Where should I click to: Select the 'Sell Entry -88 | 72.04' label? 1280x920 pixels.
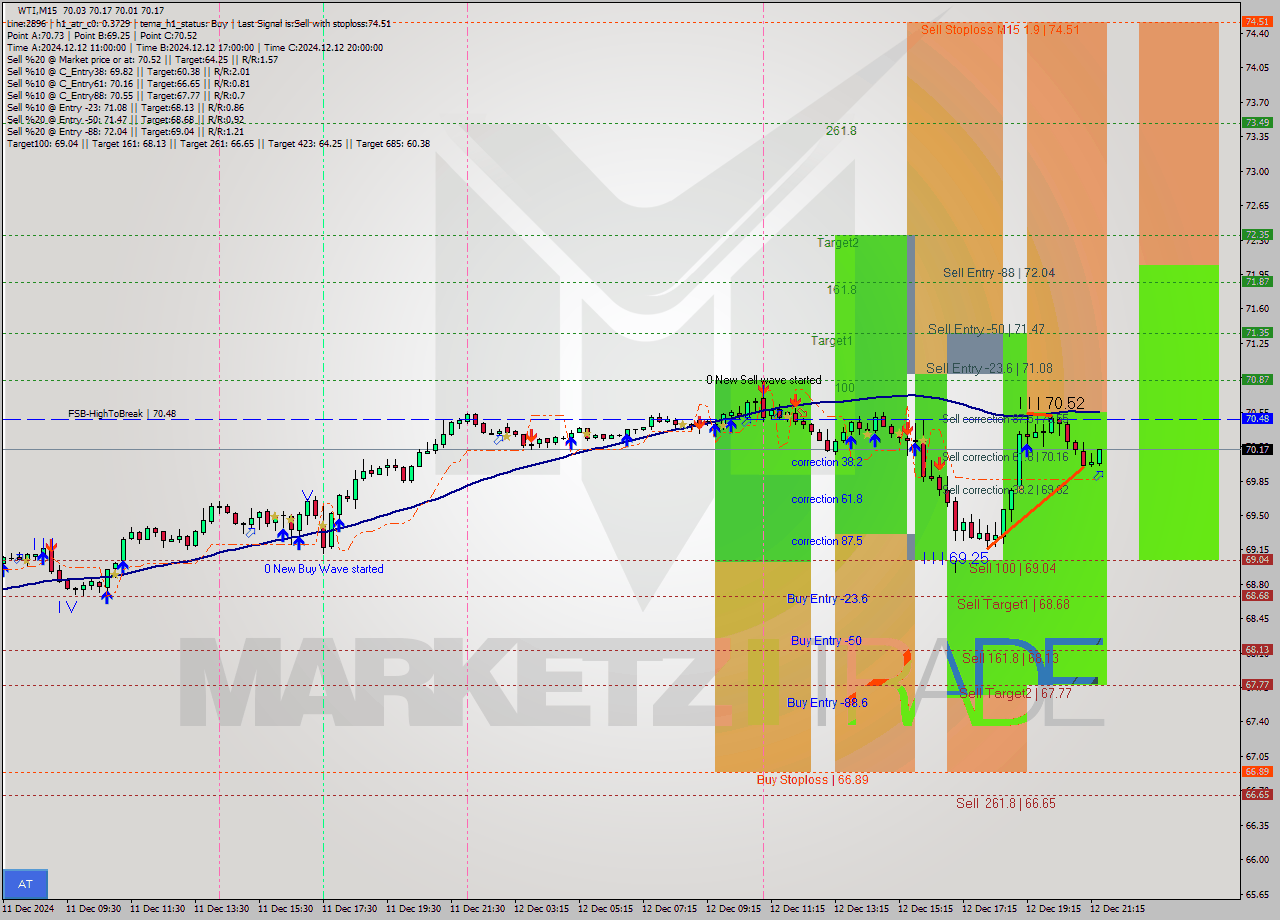pos(998,272)
